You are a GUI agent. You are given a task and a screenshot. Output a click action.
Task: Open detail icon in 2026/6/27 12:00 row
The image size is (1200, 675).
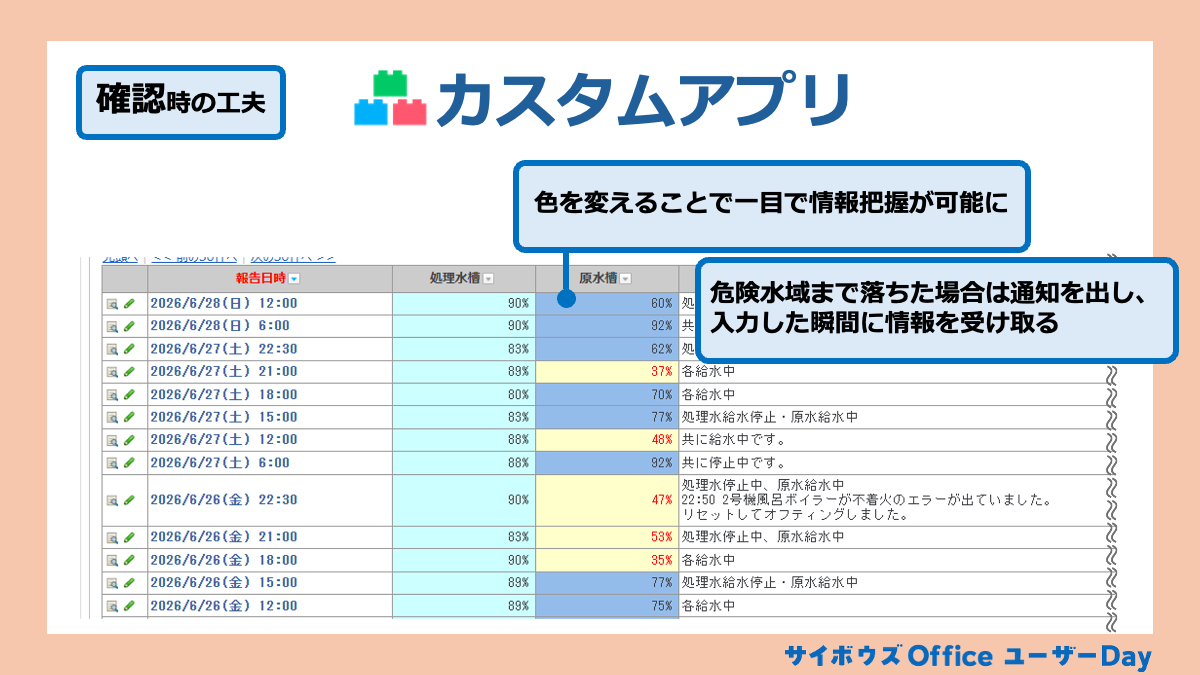[x=113, y=441]
